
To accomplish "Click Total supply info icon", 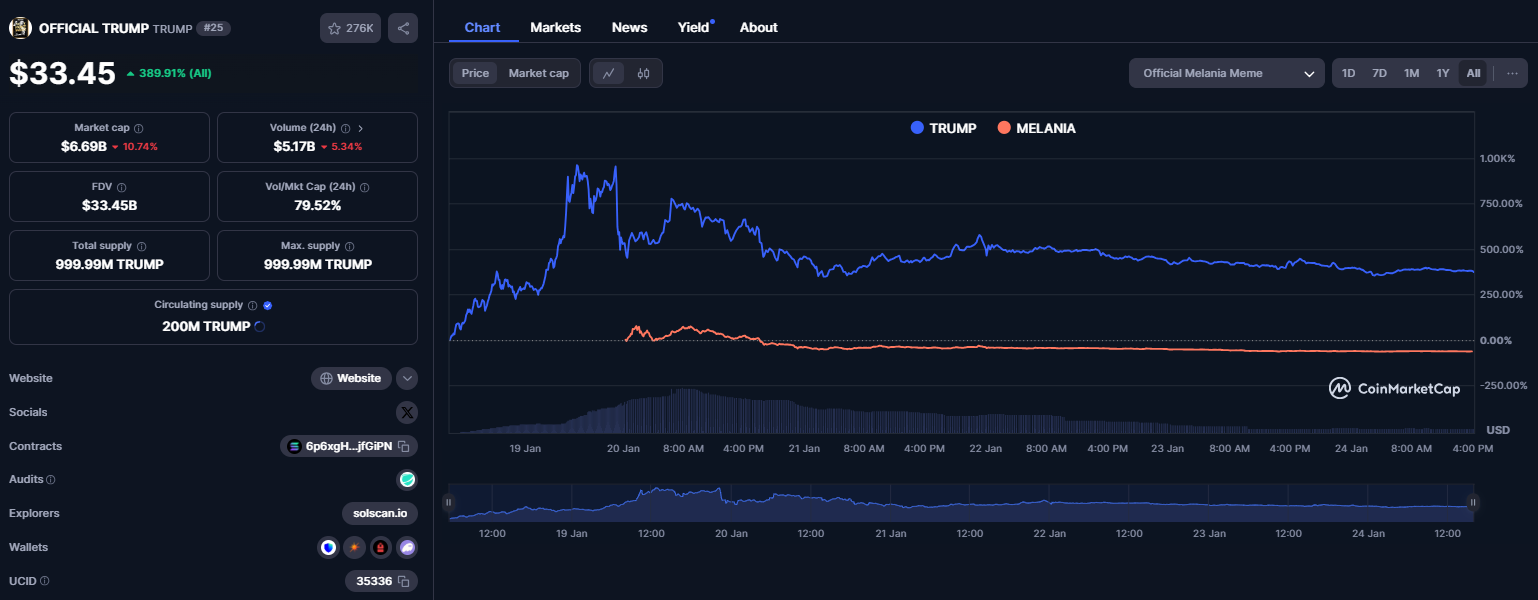I will tap(141, 246).
